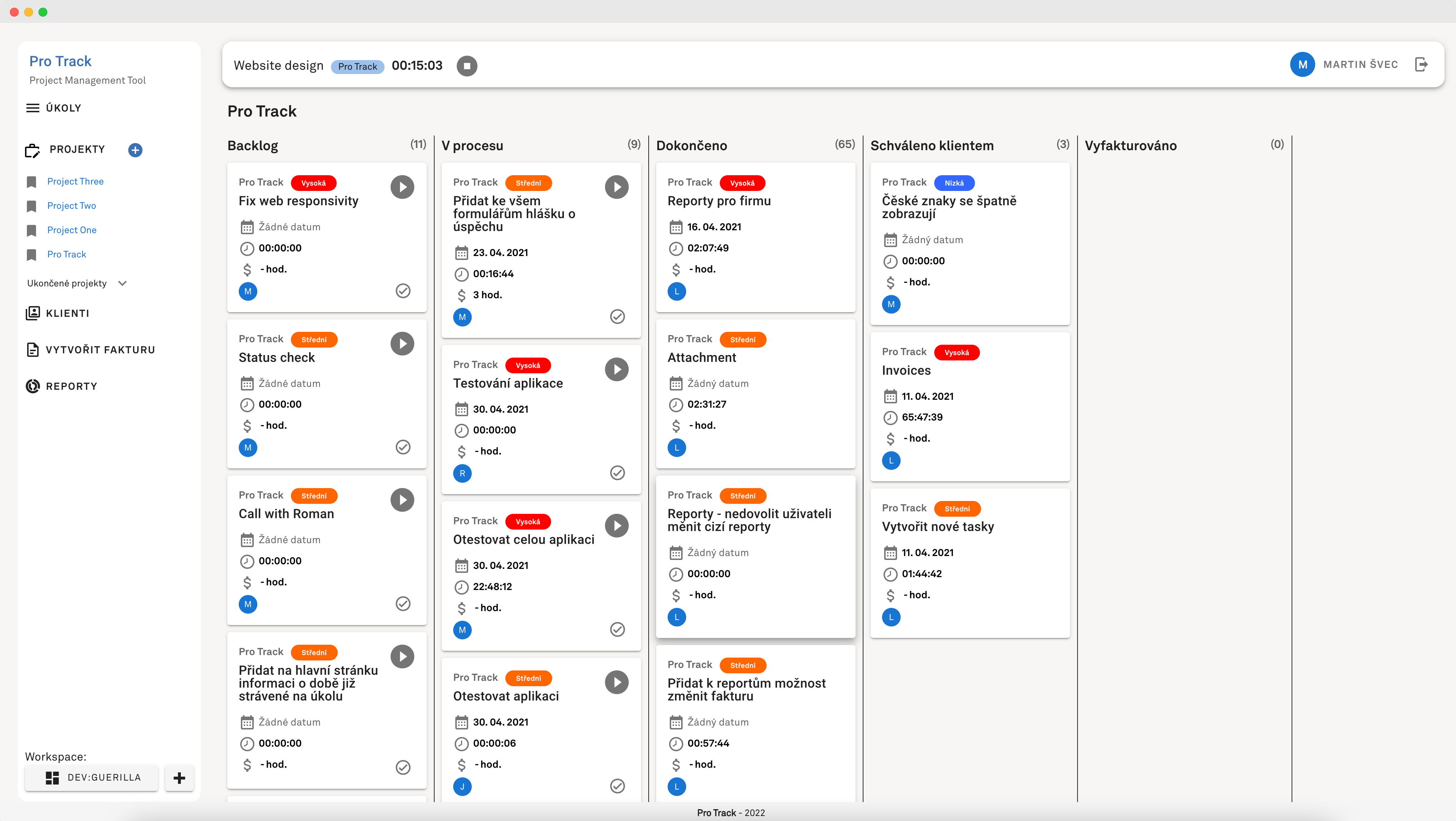Expand the Ukončené projekty section
Image resolution: width=1456 pixels, height=821 pixels.
(122, 283)
